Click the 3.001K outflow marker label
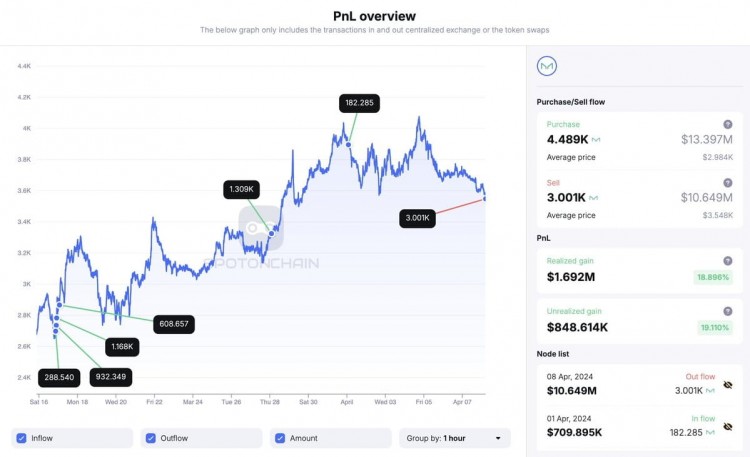 coord(416,217)
